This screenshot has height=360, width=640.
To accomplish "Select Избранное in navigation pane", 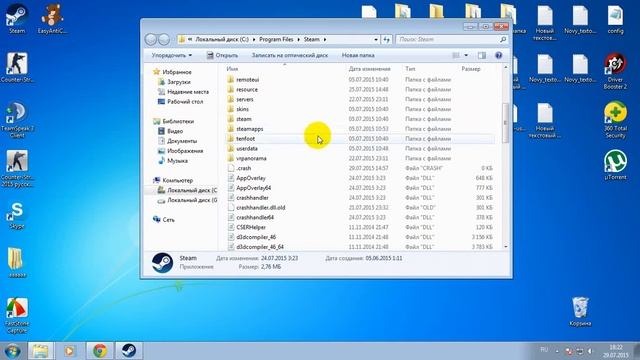I will click(172, 72).
